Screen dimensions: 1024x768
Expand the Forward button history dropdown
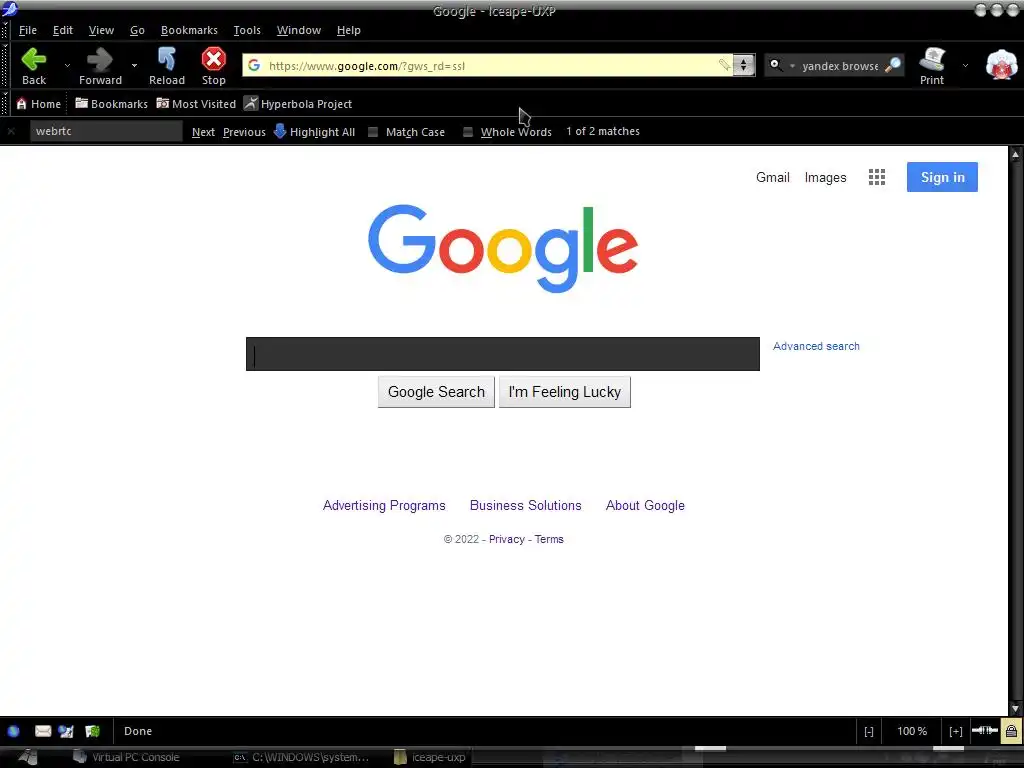tap(134, 65)
